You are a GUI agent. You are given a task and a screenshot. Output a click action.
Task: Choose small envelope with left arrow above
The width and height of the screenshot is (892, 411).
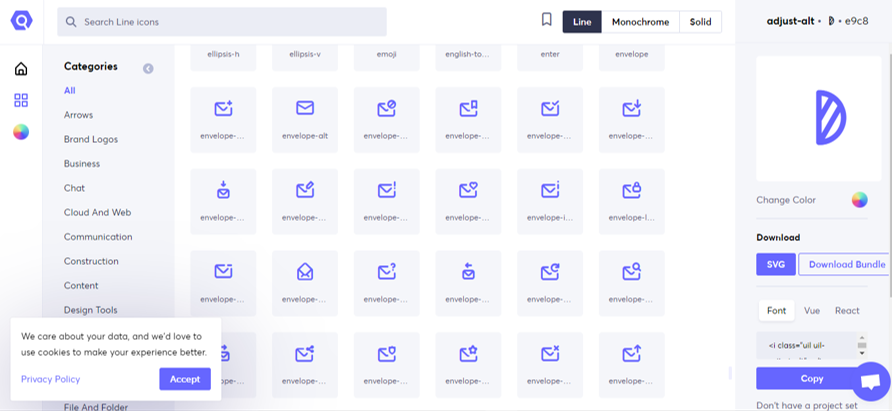(468, 283)
